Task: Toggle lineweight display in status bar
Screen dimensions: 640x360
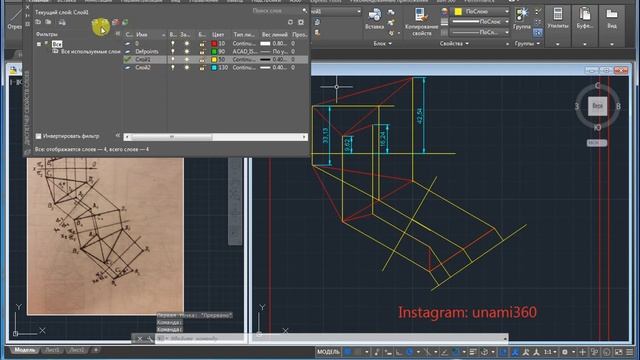Action: (473, 351)
